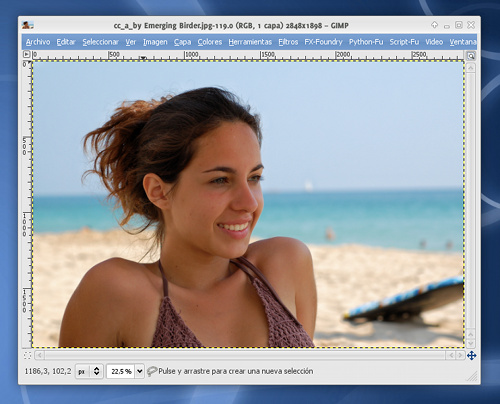Expand the zoom percentage dropdown arrow

click(x=140, y=371)
